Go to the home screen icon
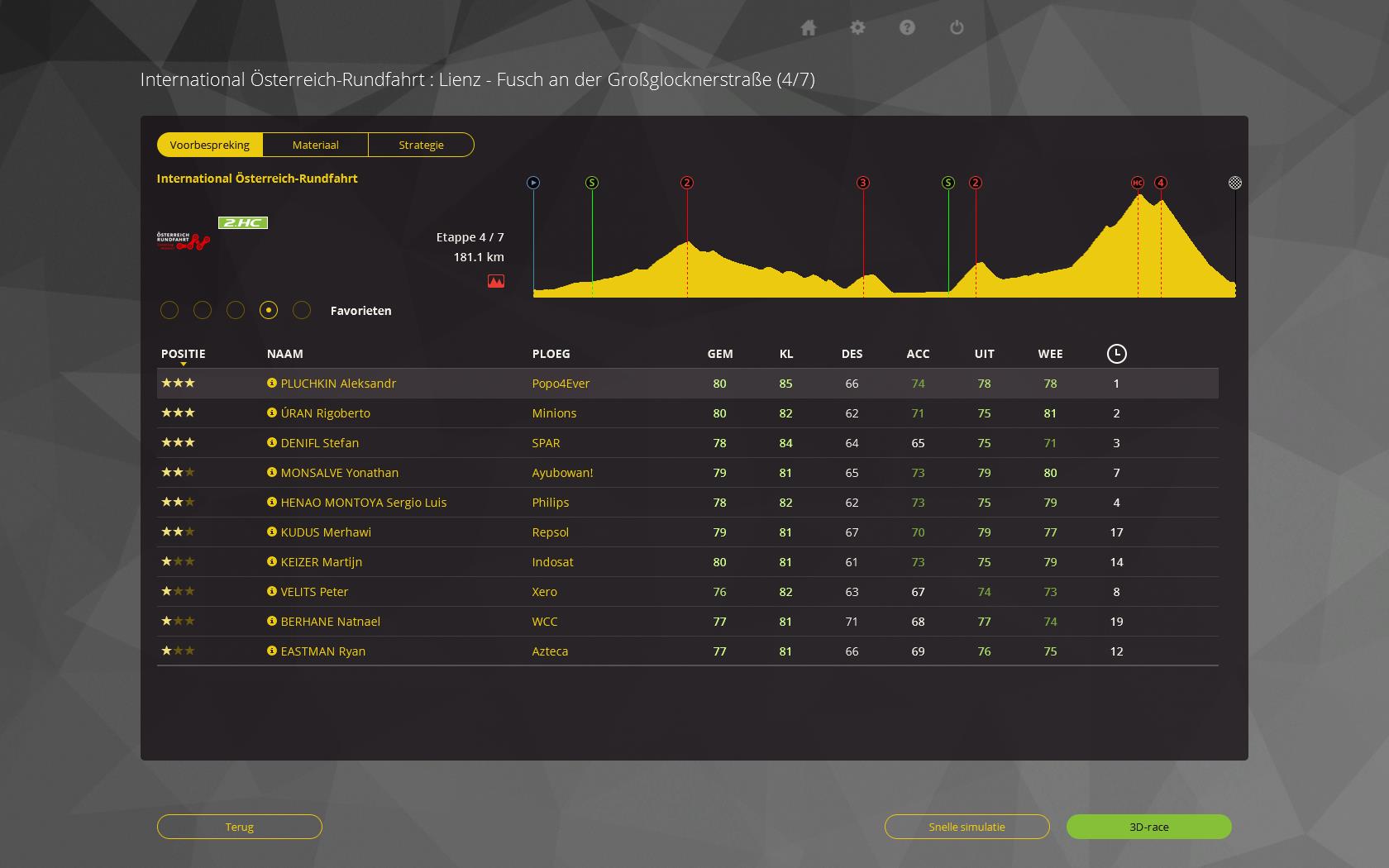 point(809,28)
